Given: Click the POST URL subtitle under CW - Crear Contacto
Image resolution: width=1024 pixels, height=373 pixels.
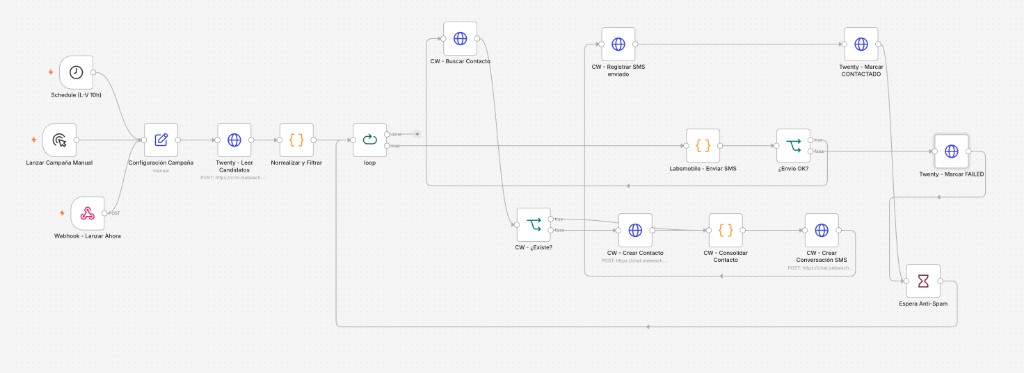Looking at the screenshot, I should (x=635, y=260).
